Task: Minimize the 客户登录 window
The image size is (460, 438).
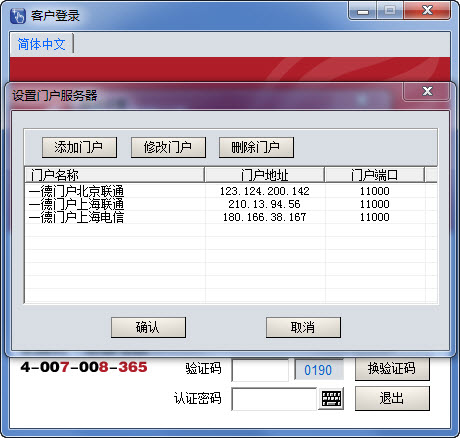Action: pos(363,11)
